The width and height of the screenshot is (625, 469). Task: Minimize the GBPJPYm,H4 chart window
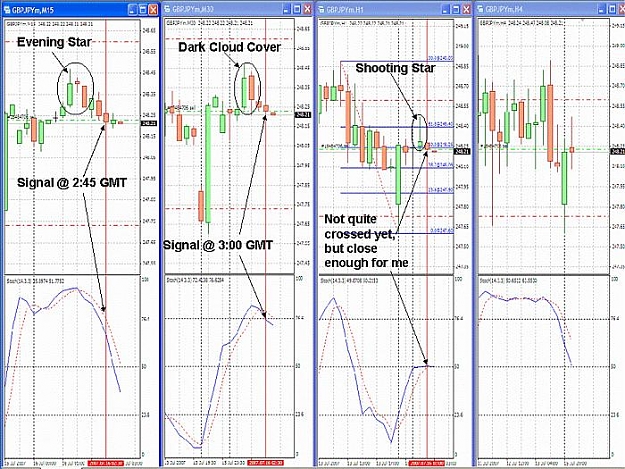pyautogui.click(x=602, y=9)
